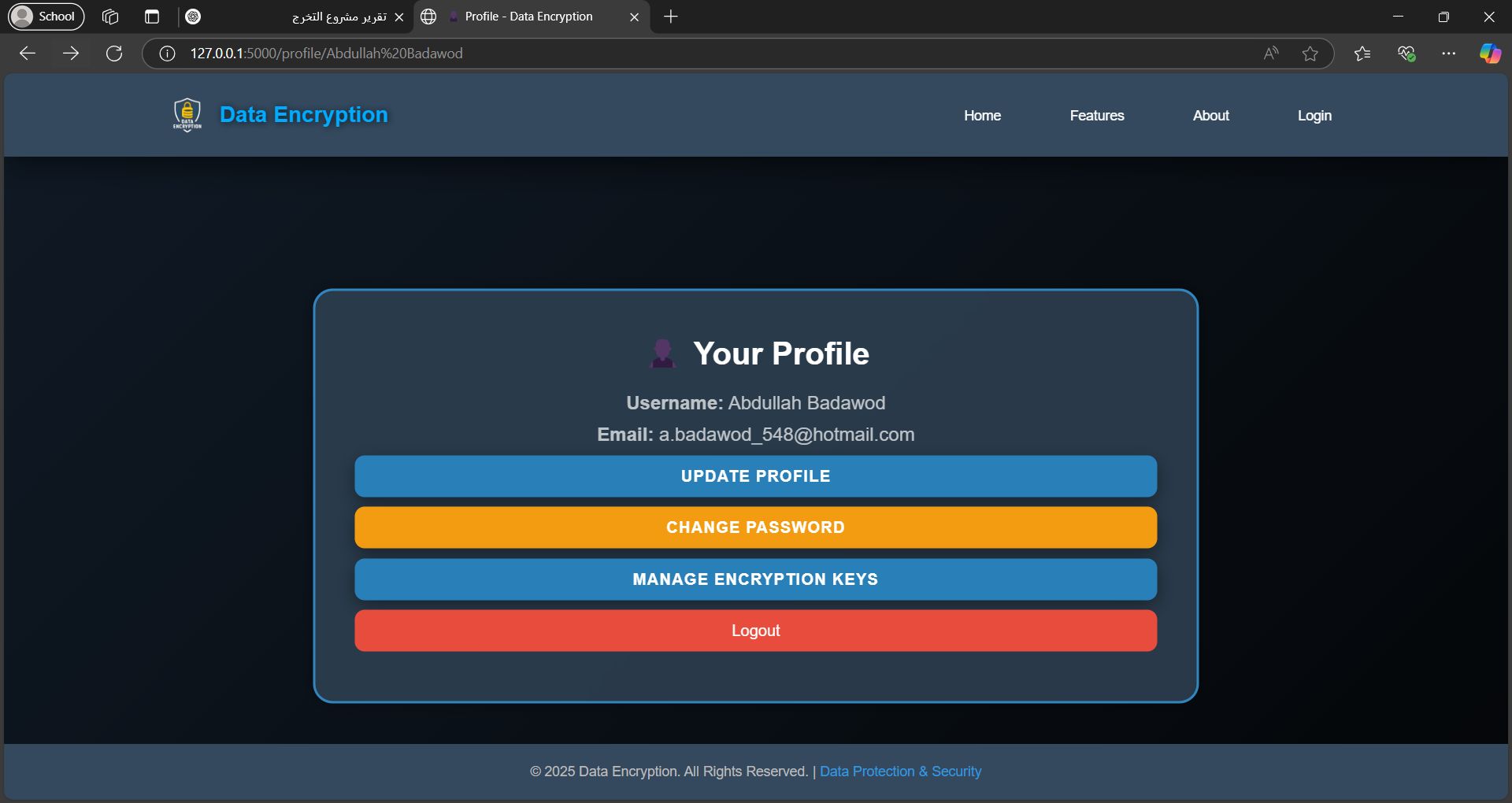The width and height of the screenshot is (1512, 803).
Task: Open a new tab with plus icon
Action: point(671,17)
